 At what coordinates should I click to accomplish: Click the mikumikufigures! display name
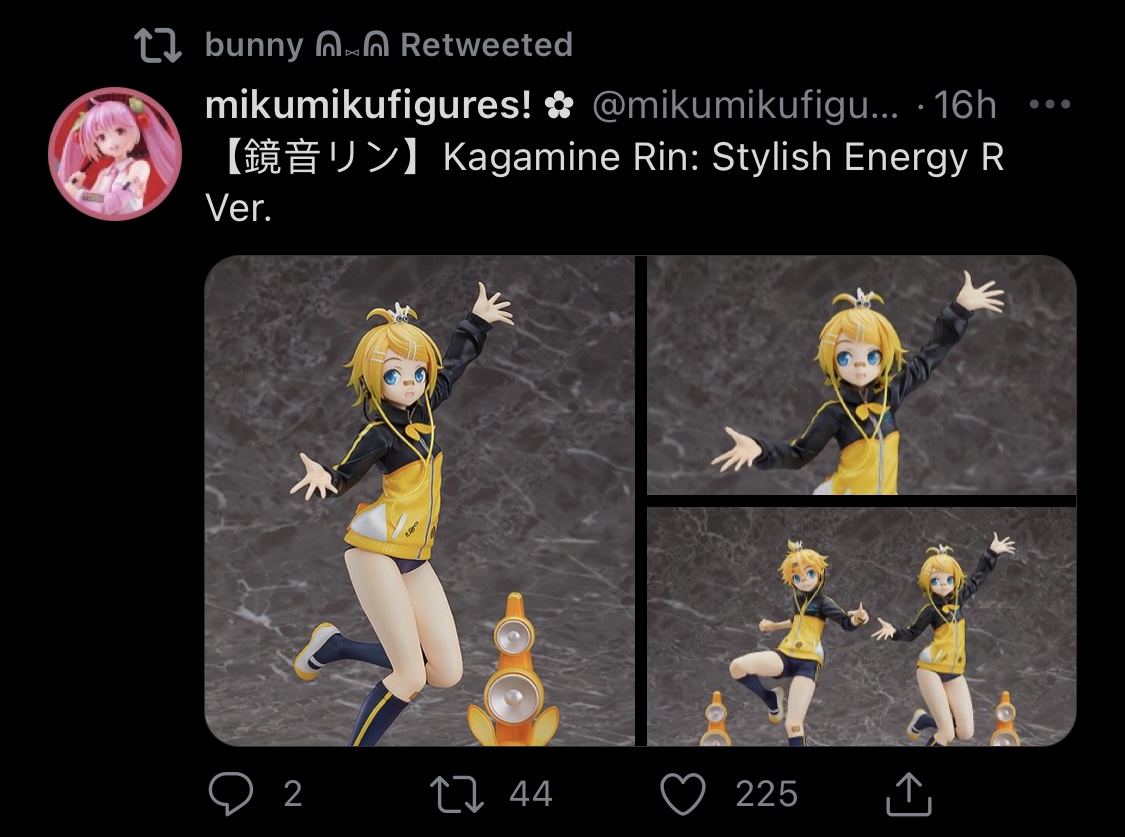pyautogui.click(x=368, y=105)
